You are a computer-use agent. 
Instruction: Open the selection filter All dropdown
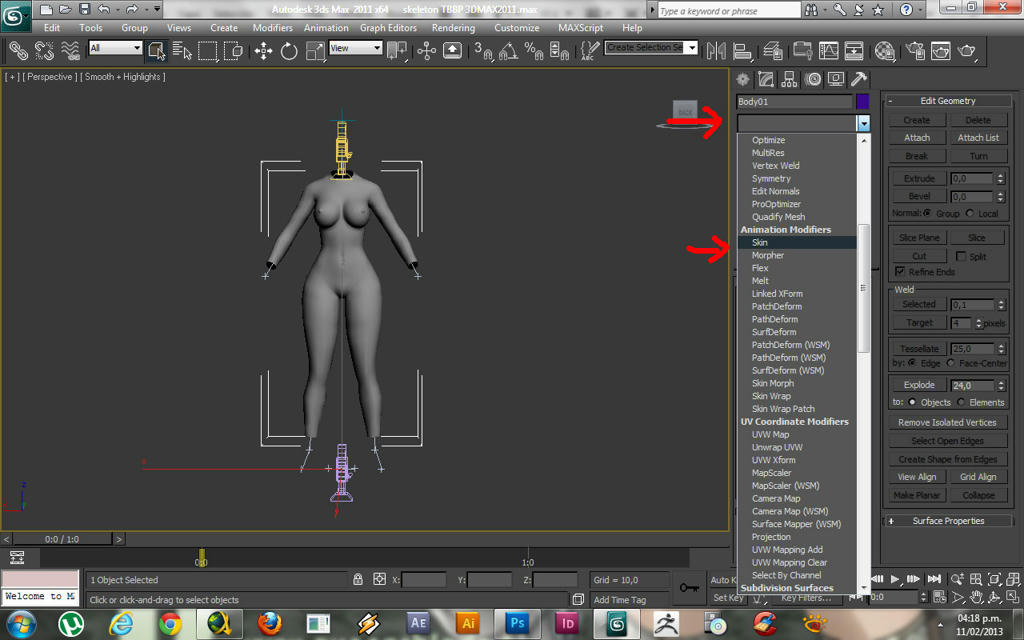115,48
